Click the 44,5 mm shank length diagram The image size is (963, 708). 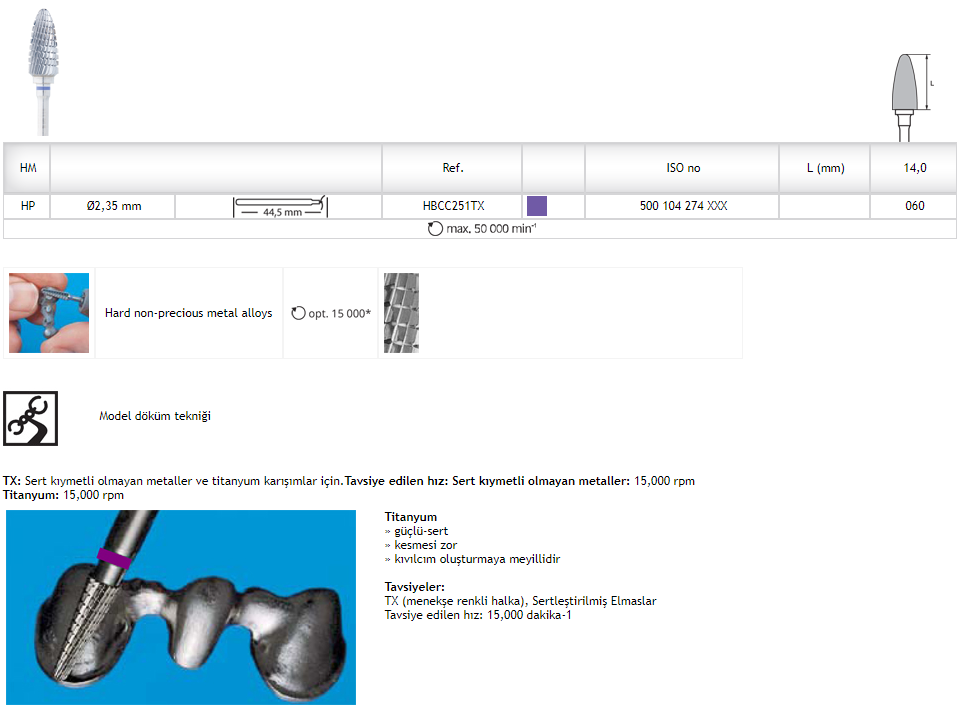(x=280, y=207)
